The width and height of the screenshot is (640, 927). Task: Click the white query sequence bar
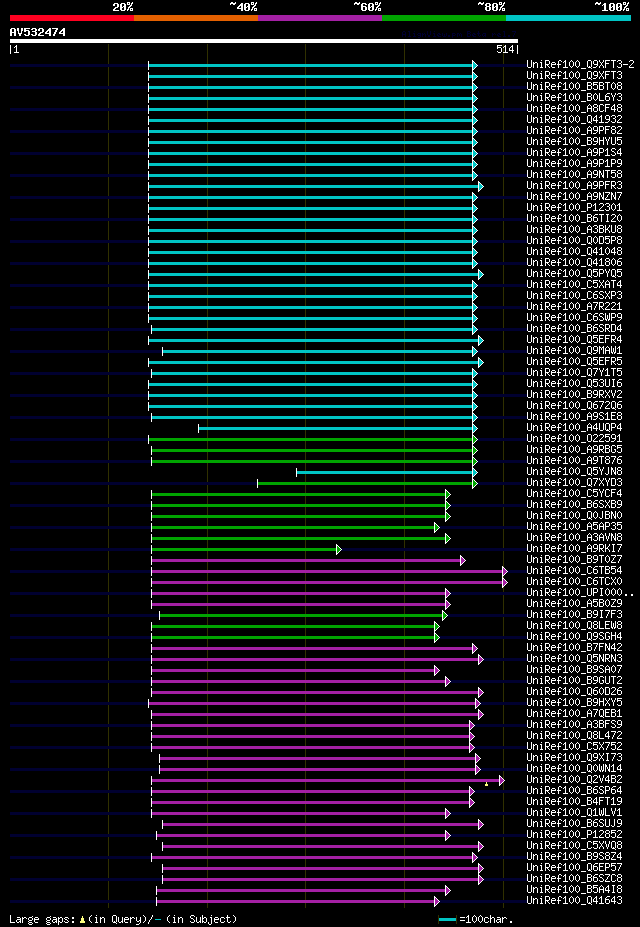264,41
